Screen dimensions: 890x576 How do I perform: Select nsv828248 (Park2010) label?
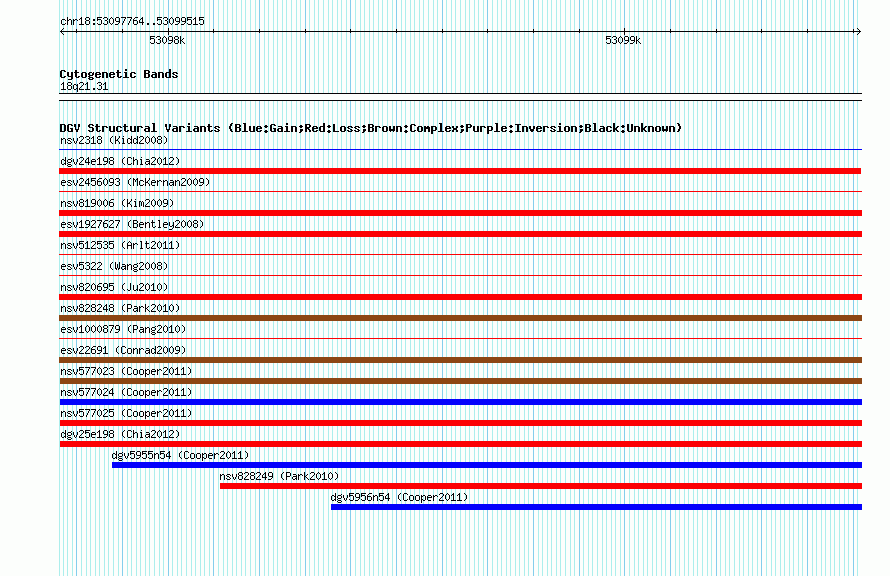(x=120, y=308)
